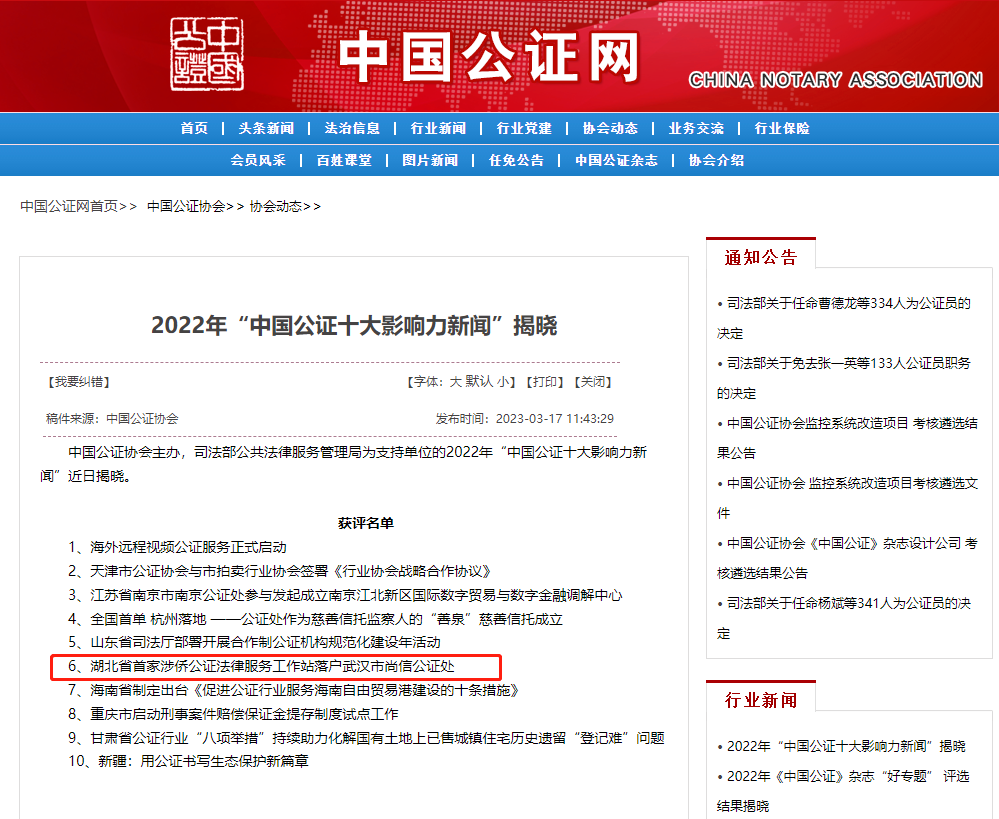
Task: Click 协会动态 in the navigation bar
Action: pyautogui.click(x=610, y=128)
